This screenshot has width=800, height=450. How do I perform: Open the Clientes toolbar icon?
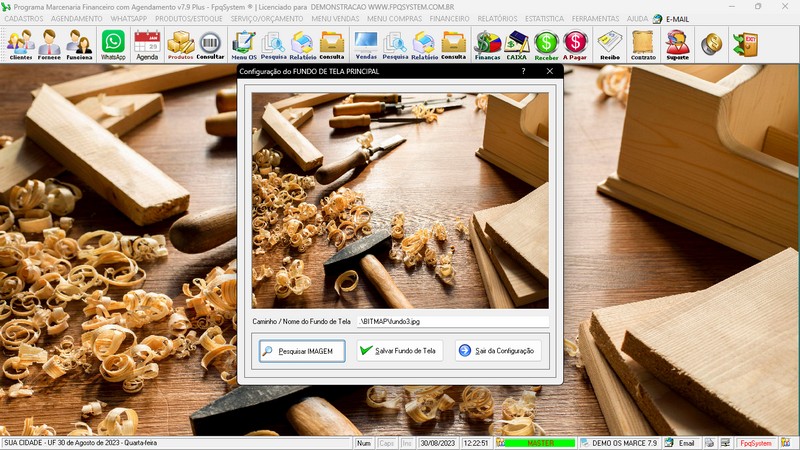click(x=20, y=44)
